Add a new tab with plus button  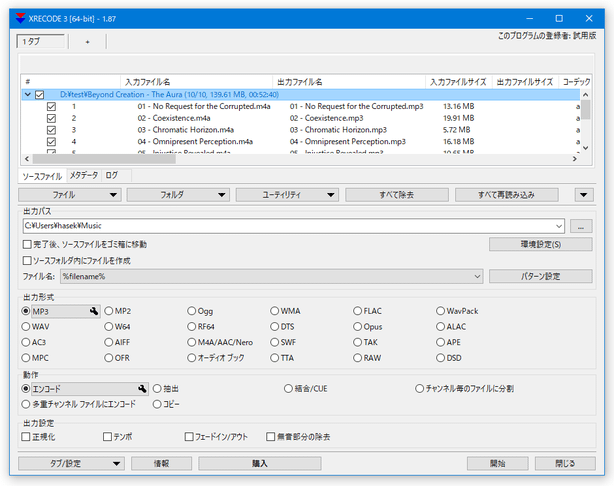(x=87, y=42)
